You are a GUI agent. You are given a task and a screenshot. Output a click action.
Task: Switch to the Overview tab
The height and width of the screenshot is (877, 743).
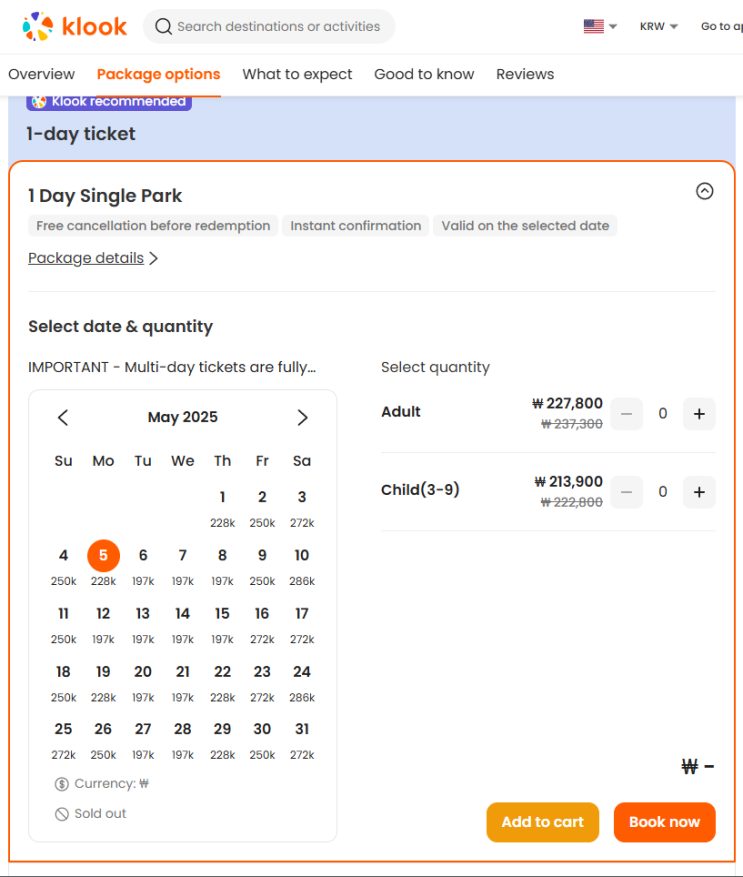click(x=41, y=74)
